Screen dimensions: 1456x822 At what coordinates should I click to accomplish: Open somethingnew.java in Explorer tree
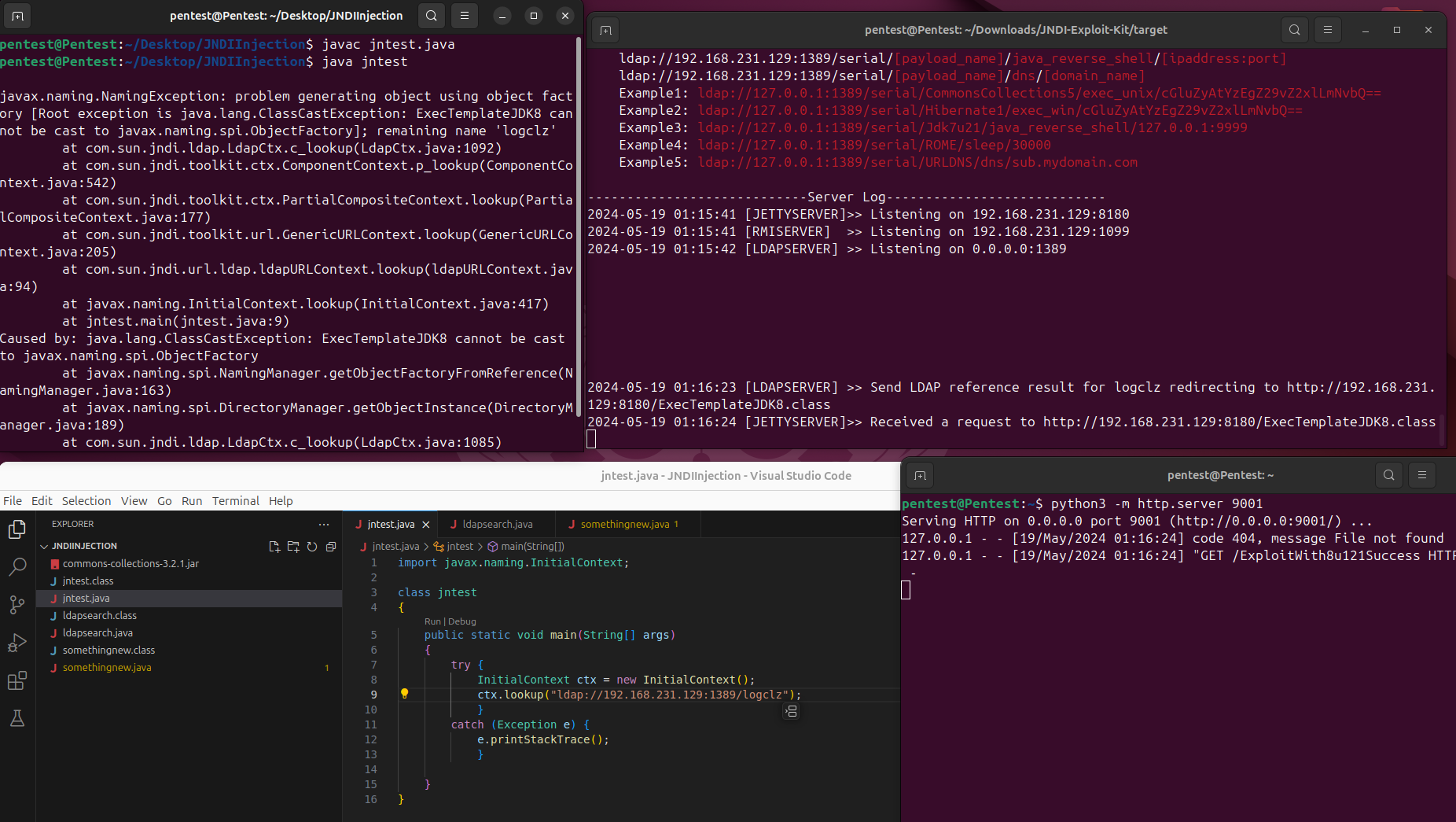[x=189, y=668]
